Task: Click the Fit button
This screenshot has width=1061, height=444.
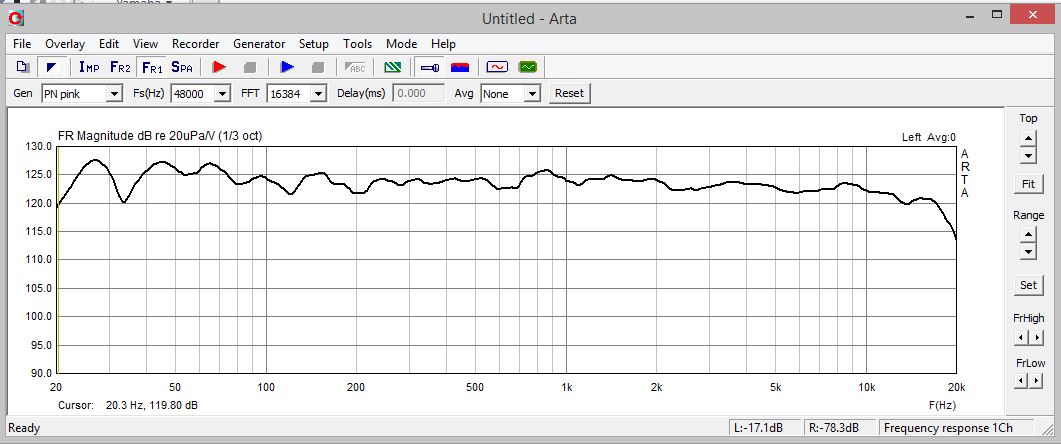Action: pyautogui.click(x=1028, y=183)
